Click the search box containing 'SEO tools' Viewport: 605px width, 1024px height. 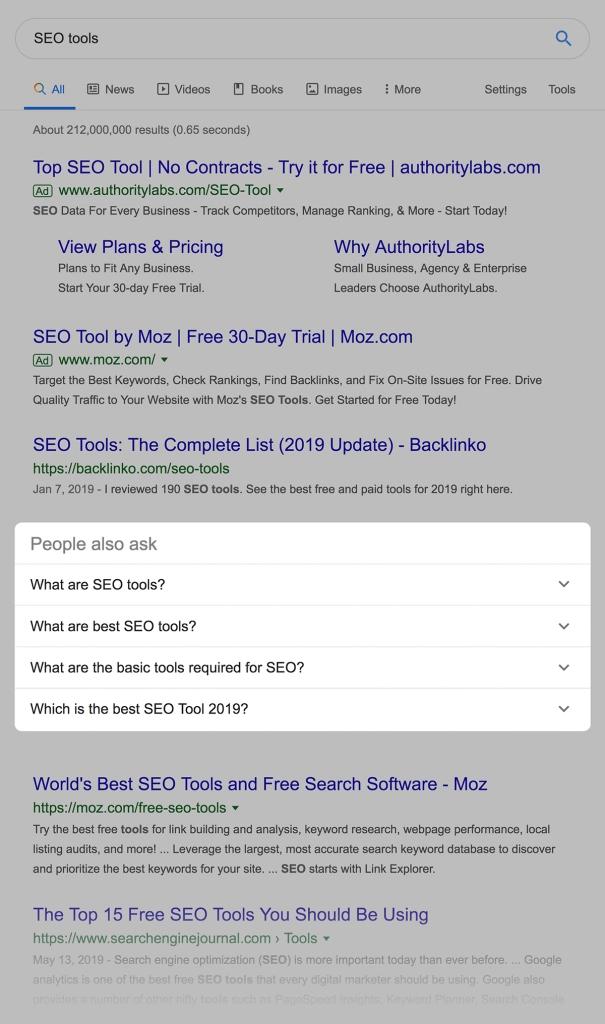(280, 39)
